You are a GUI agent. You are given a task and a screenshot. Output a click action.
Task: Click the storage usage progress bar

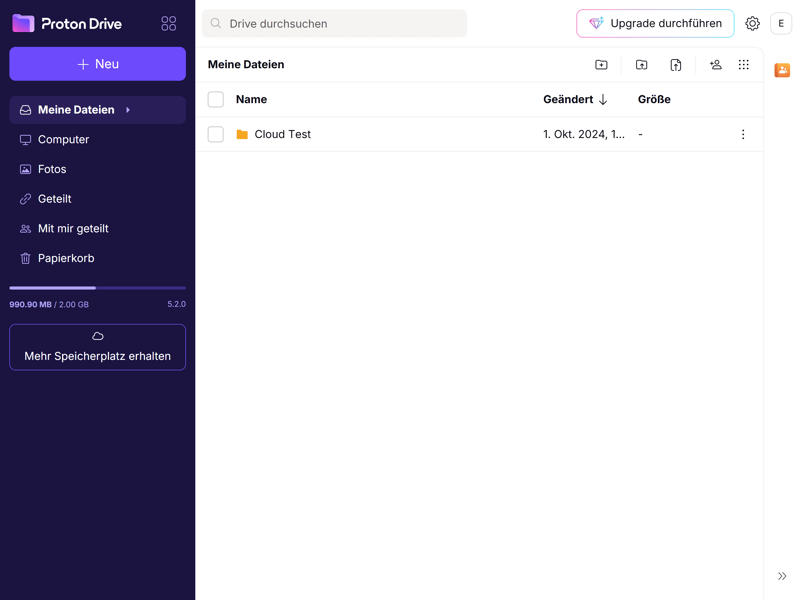(x=97, y=288)
